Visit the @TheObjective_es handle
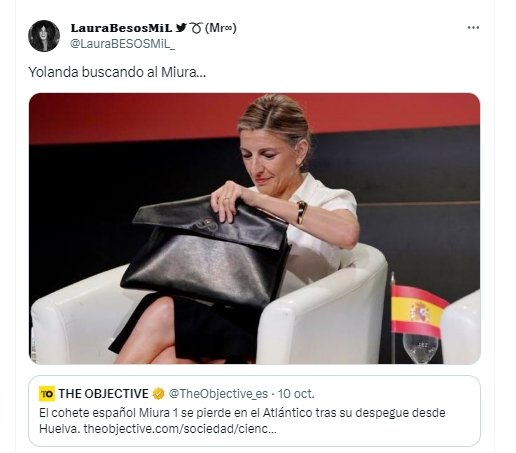This screenshot has height=453, width=516. (218, 394)
